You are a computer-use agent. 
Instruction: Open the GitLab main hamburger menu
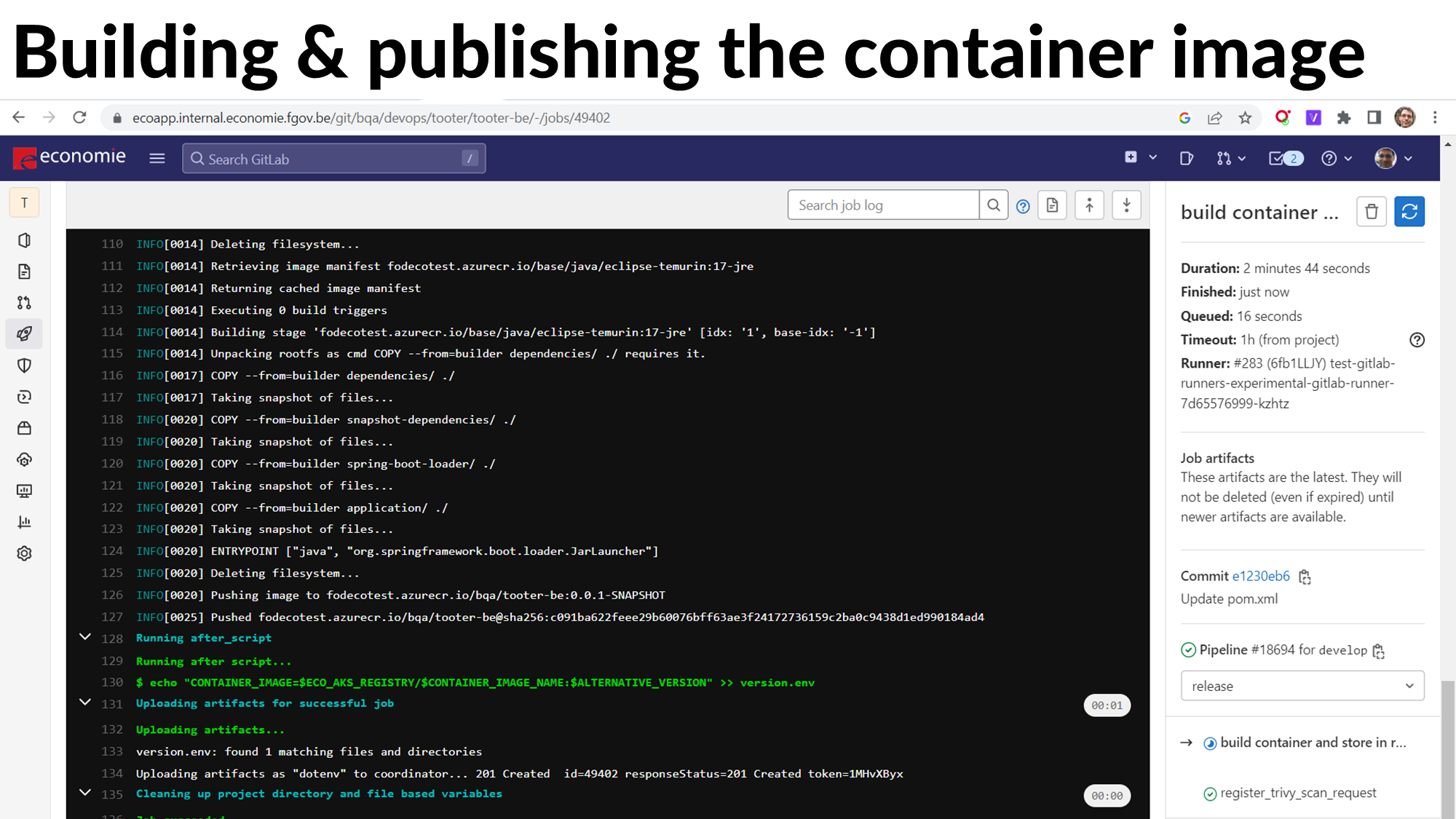pos(157,158)
